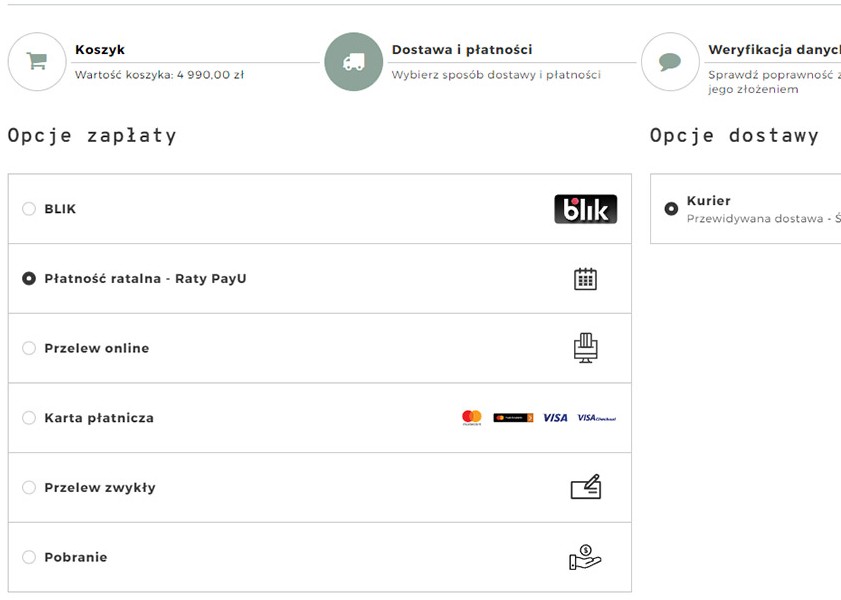841x600 pixels.
Task: Select Płatność ratalna - Raty PayU radio
Action: (29, 279)
